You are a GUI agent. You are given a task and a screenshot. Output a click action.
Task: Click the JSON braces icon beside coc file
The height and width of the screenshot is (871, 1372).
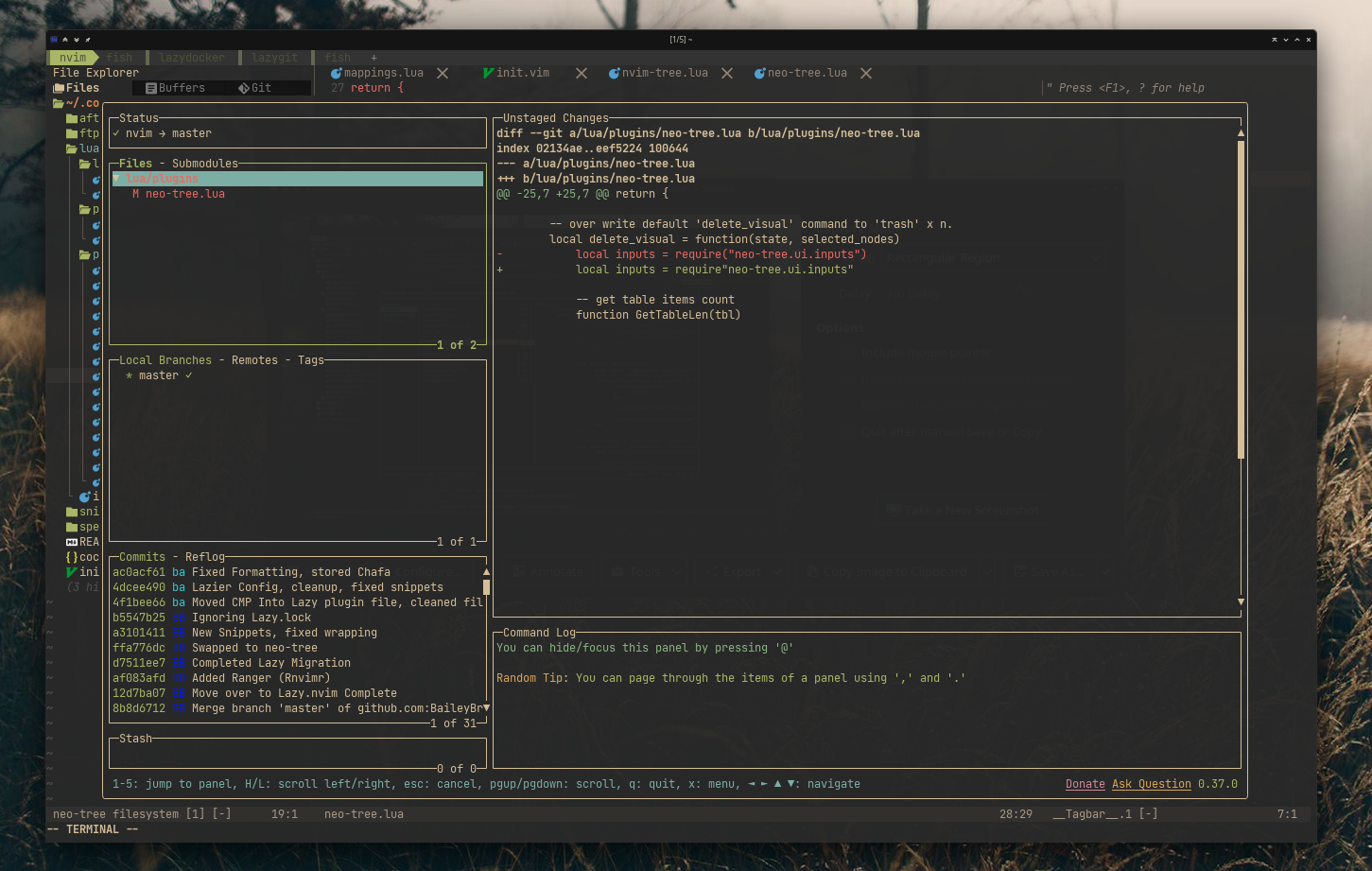tap(72, 557)
